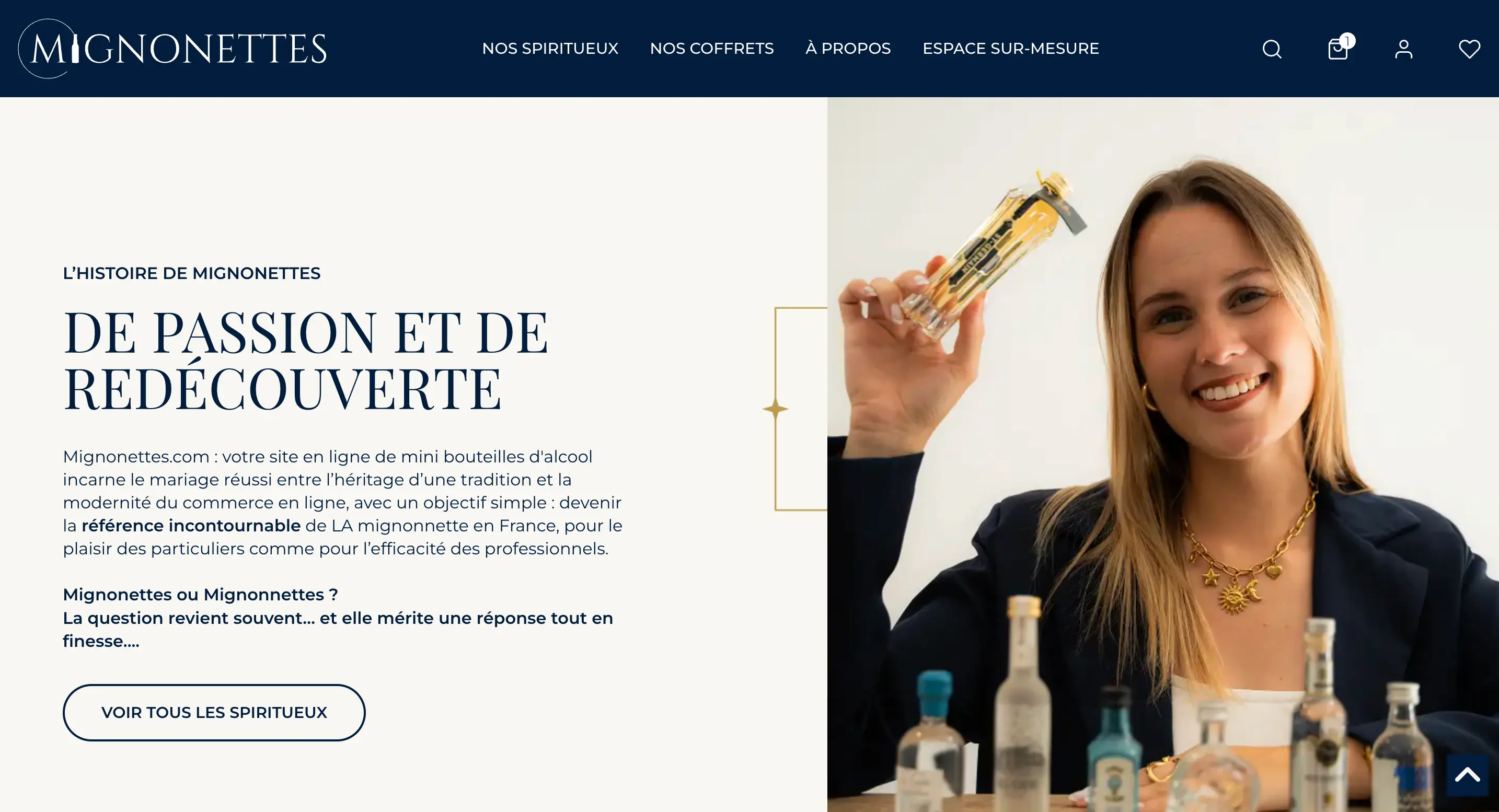Go to the À Propos page
The width and height of the screenshot is (1499, 812).
pos(848,48)
